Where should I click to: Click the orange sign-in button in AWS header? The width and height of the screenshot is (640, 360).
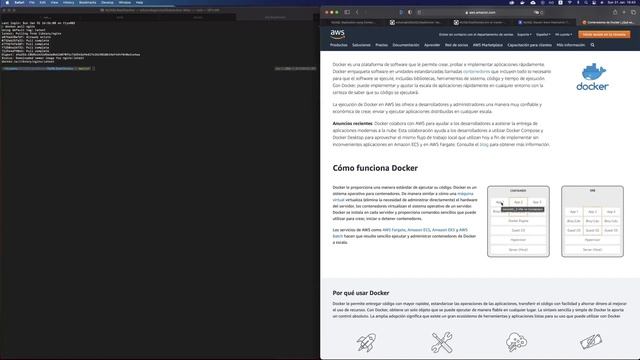[x=604, y=35]
